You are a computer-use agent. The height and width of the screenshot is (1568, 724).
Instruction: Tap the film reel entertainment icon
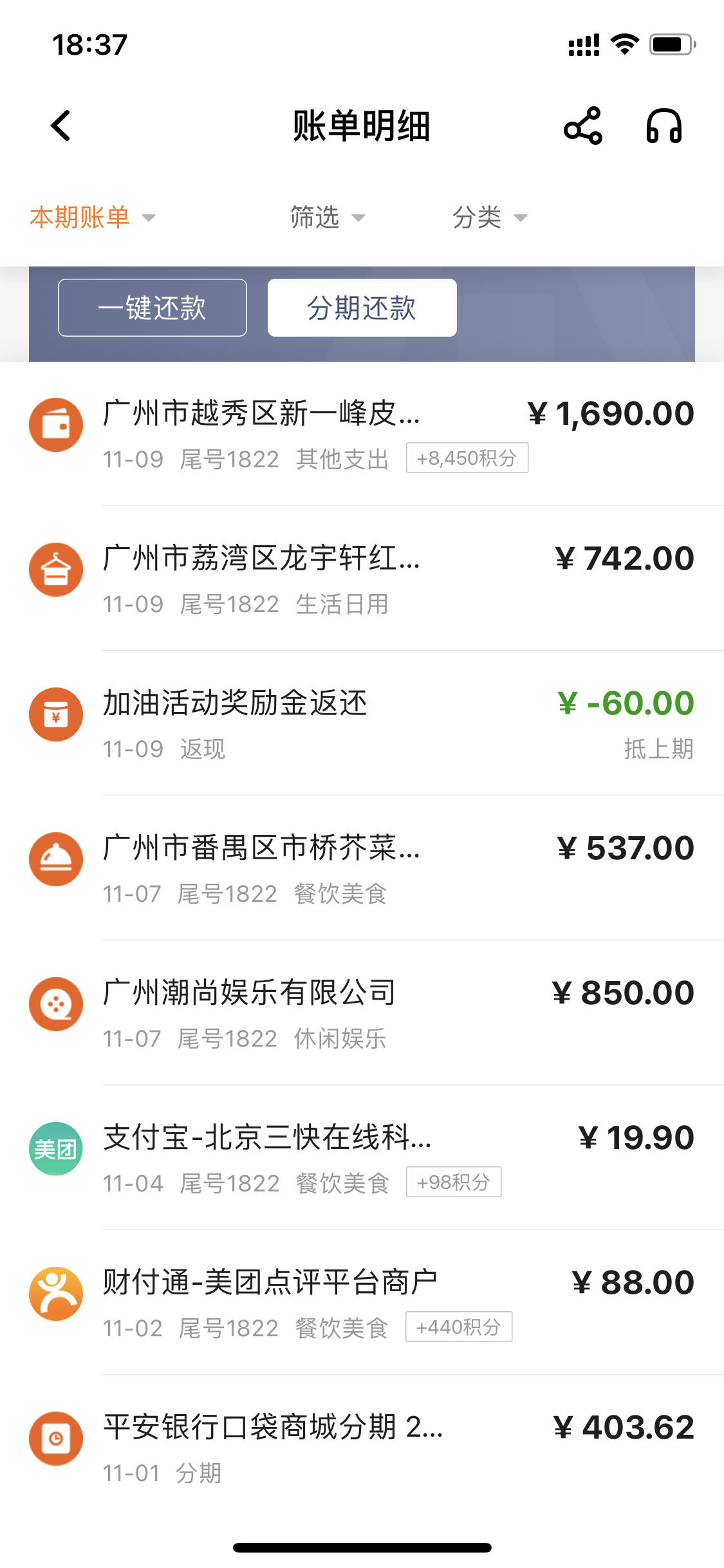56,1004
